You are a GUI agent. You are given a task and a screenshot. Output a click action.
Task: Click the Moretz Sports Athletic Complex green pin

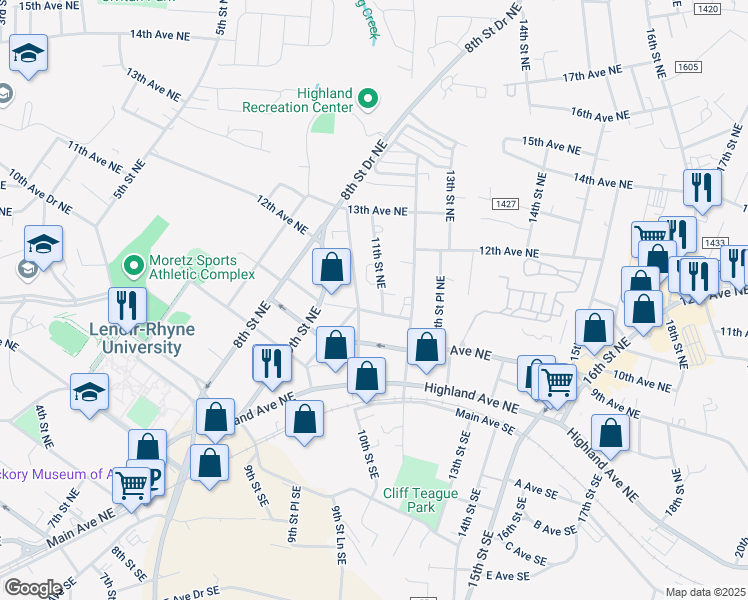click(134, 266)
